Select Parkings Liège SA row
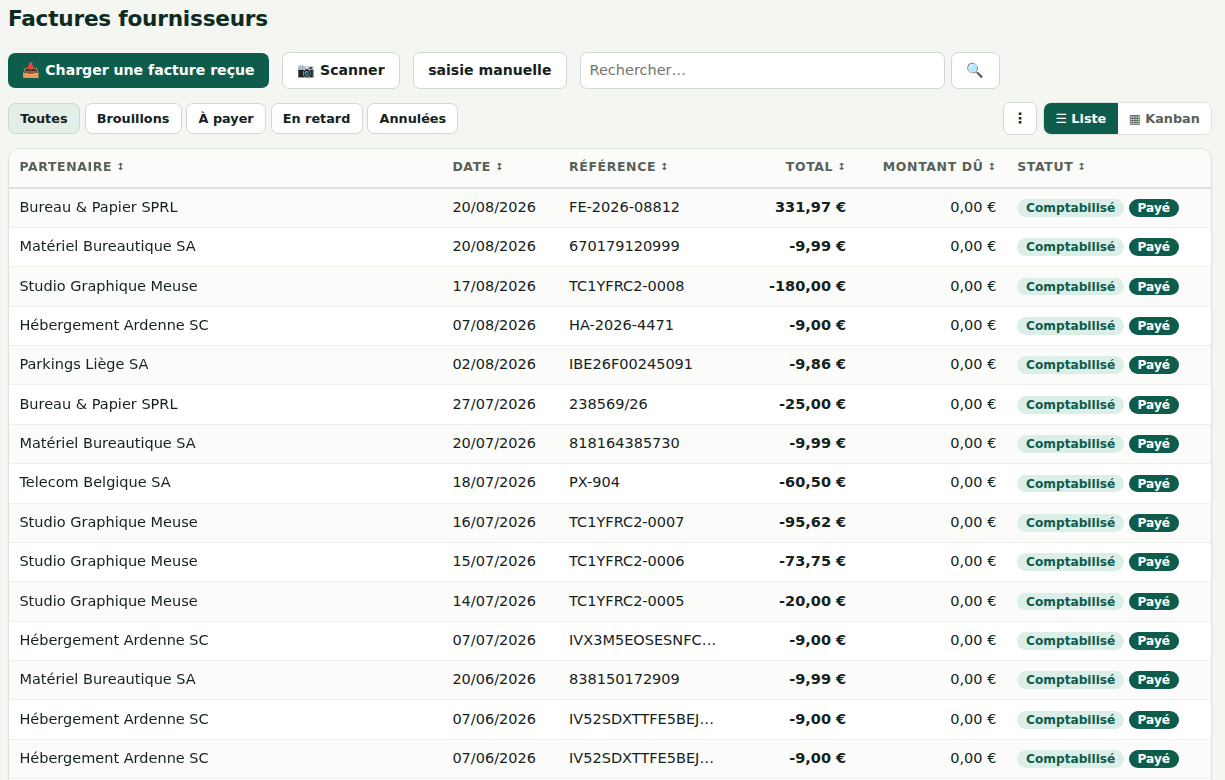The width and height of the screenshot is (1225, 780). click(x=610, y=365)
